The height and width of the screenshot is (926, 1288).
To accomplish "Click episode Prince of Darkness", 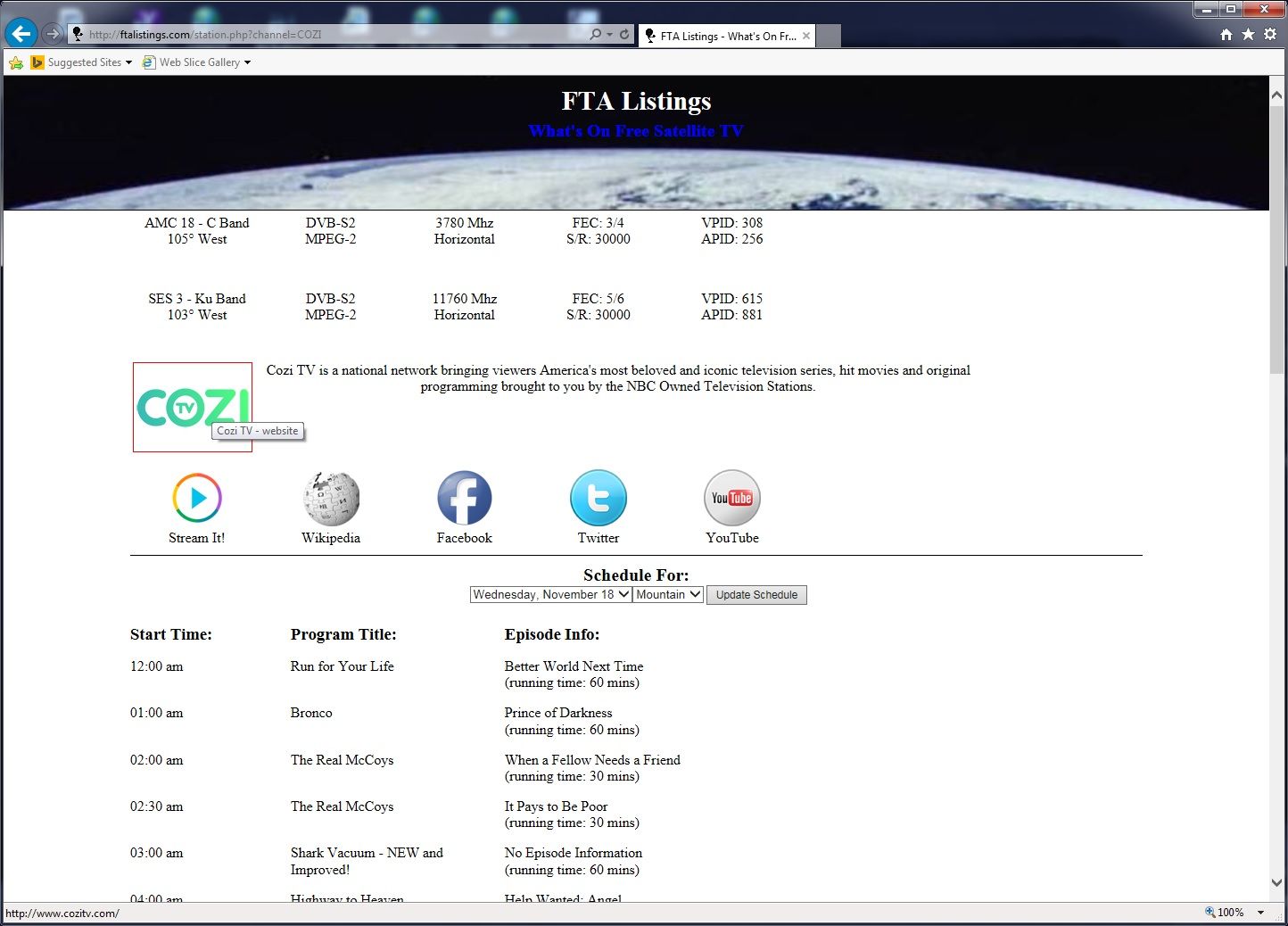I will click(x=558, y=713).
